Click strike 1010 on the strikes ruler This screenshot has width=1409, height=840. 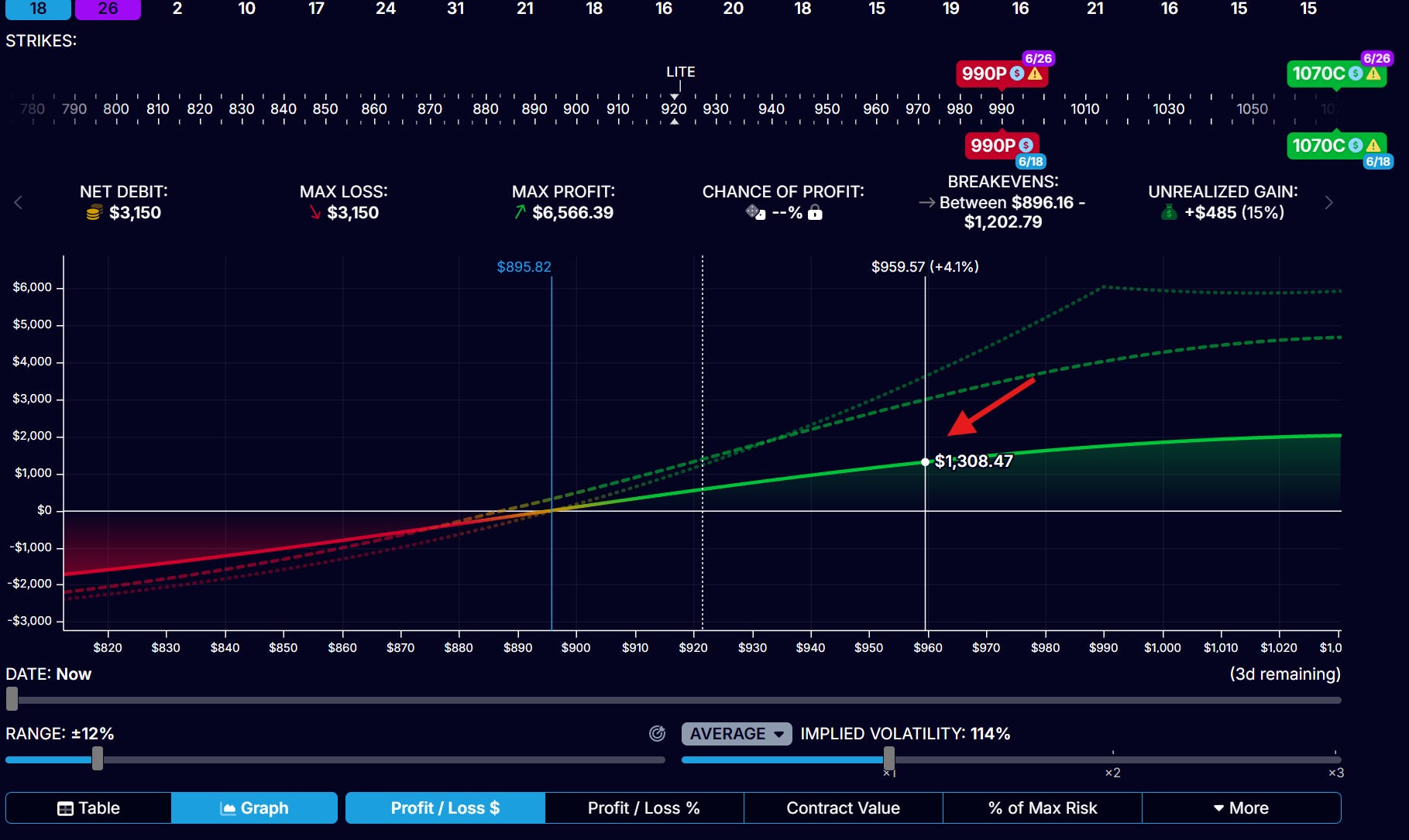click(1085, 108)
